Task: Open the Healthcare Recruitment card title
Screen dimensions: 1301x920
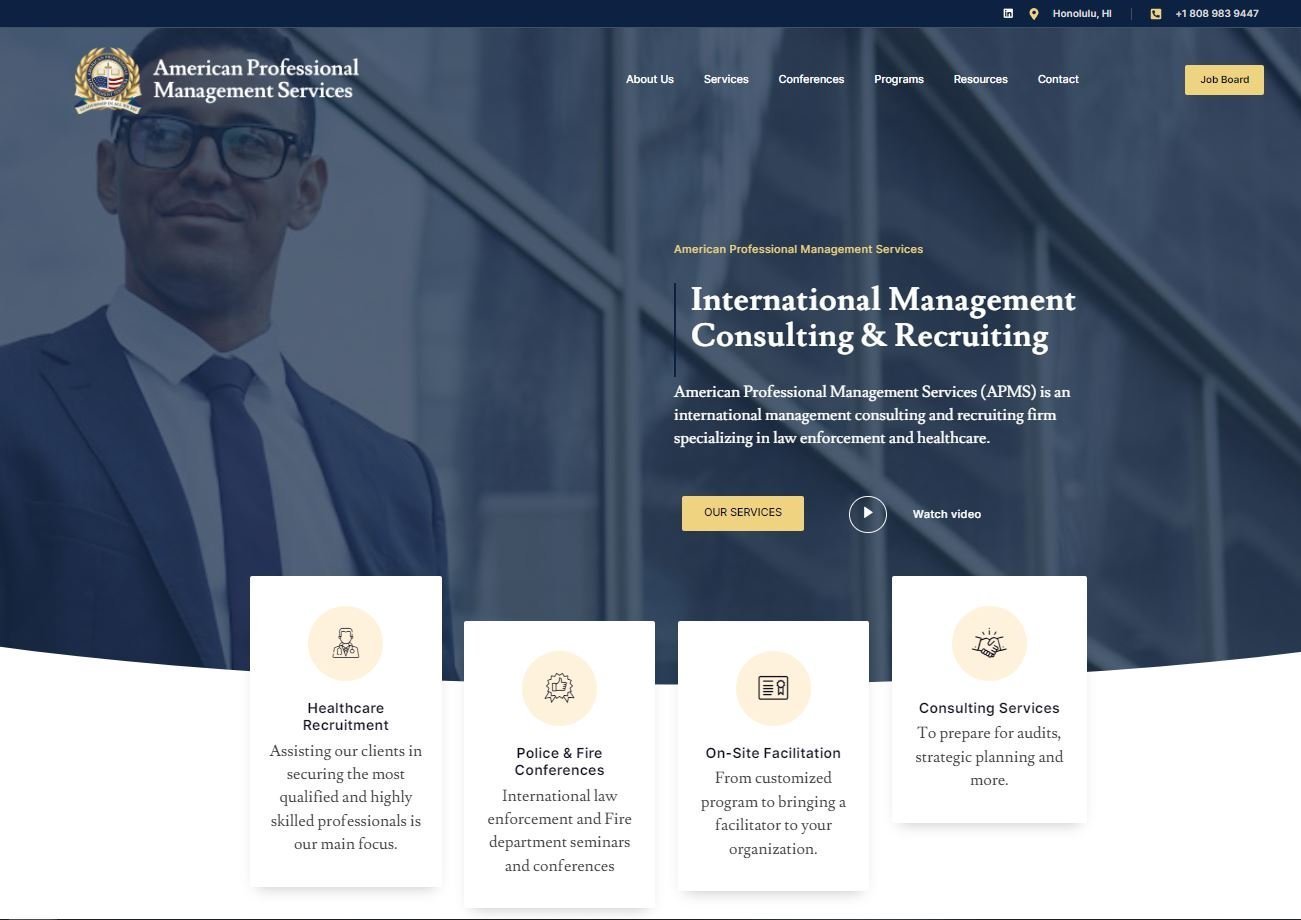Action: [x=346, y=717]
